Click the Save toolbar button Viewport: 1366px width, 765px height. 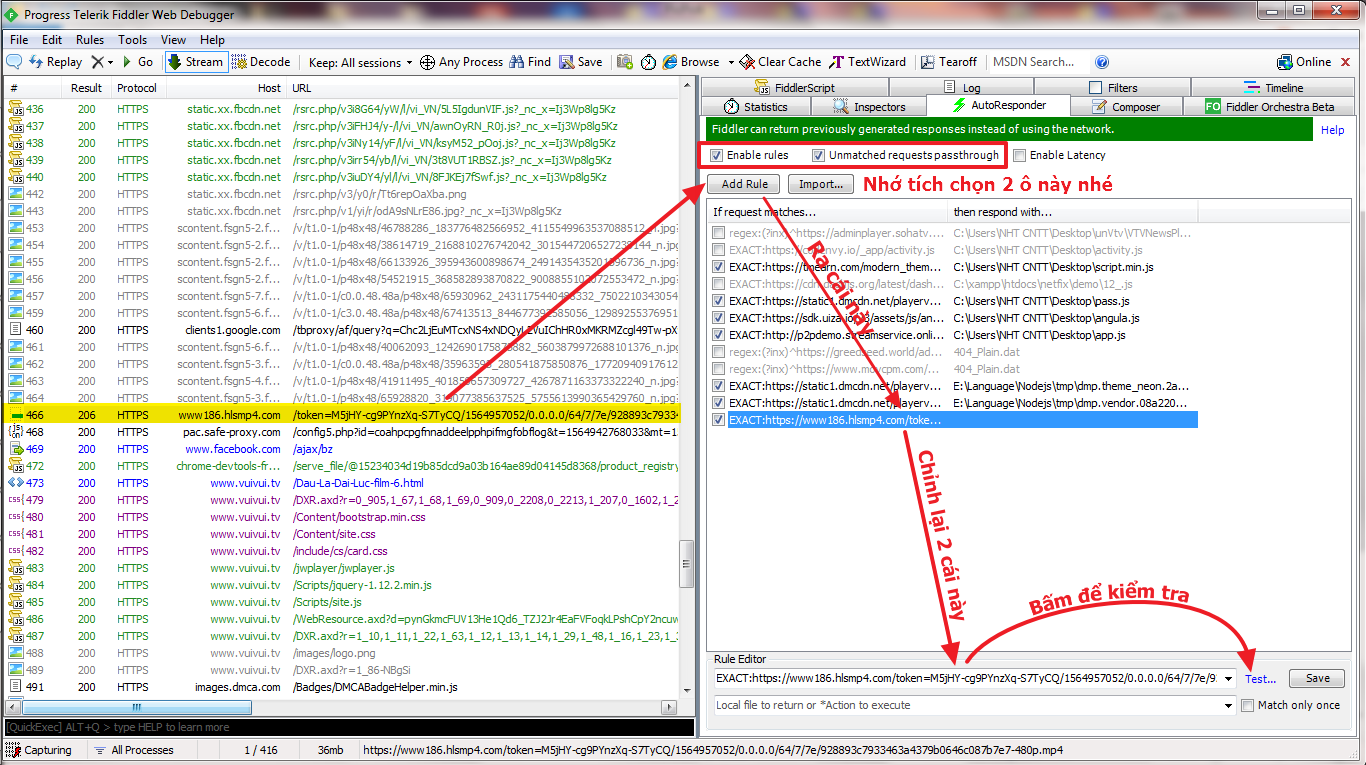click(581, 62)
